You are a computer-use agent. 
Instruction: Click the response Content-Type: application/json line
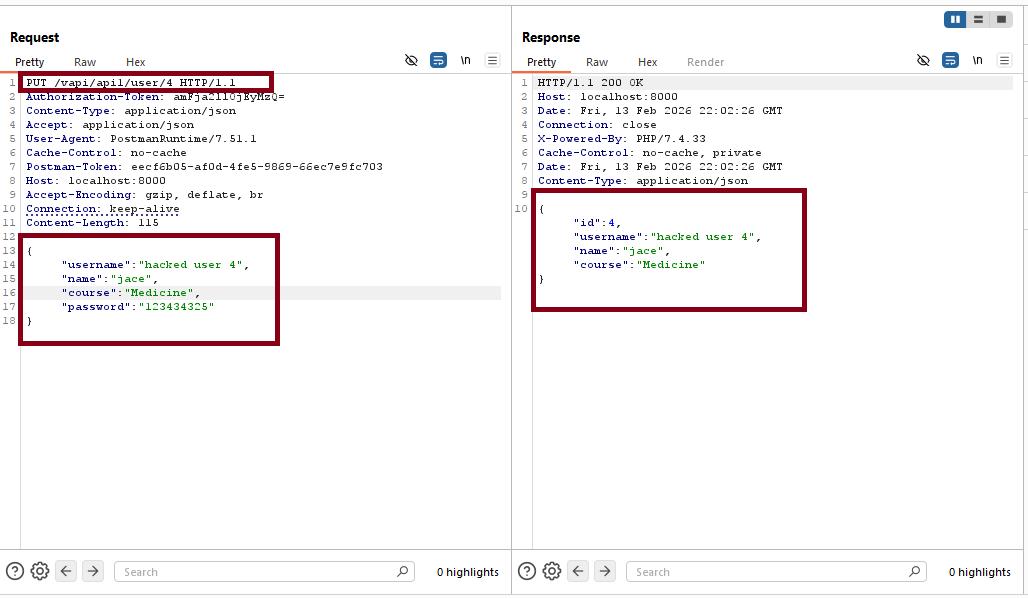coord(642,180)
